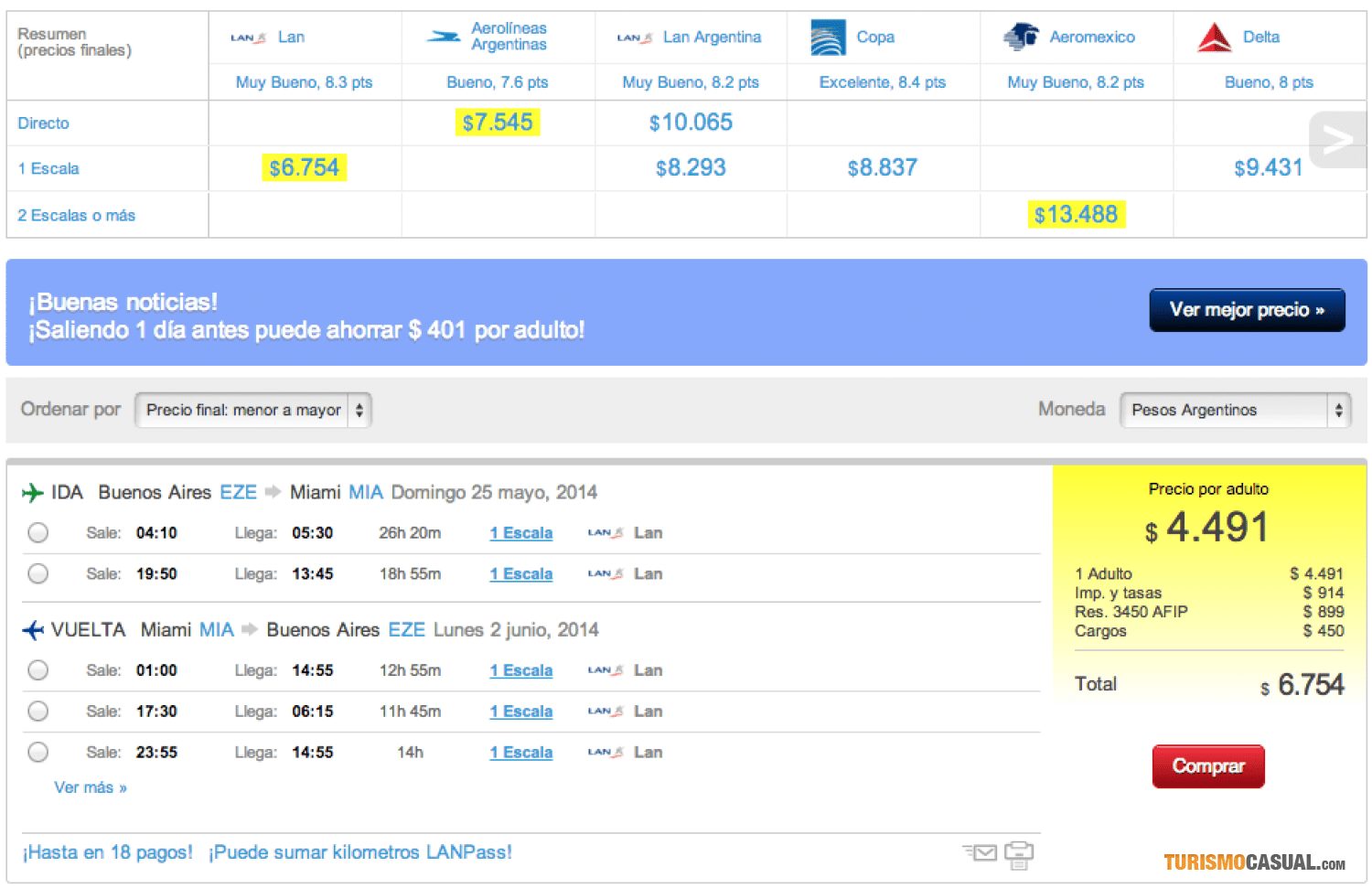The height and width of the screenshot is (888, 1372).
Task: Click Lan rating Muy Bueno, 8.3 pts
Action: point(305,82)
